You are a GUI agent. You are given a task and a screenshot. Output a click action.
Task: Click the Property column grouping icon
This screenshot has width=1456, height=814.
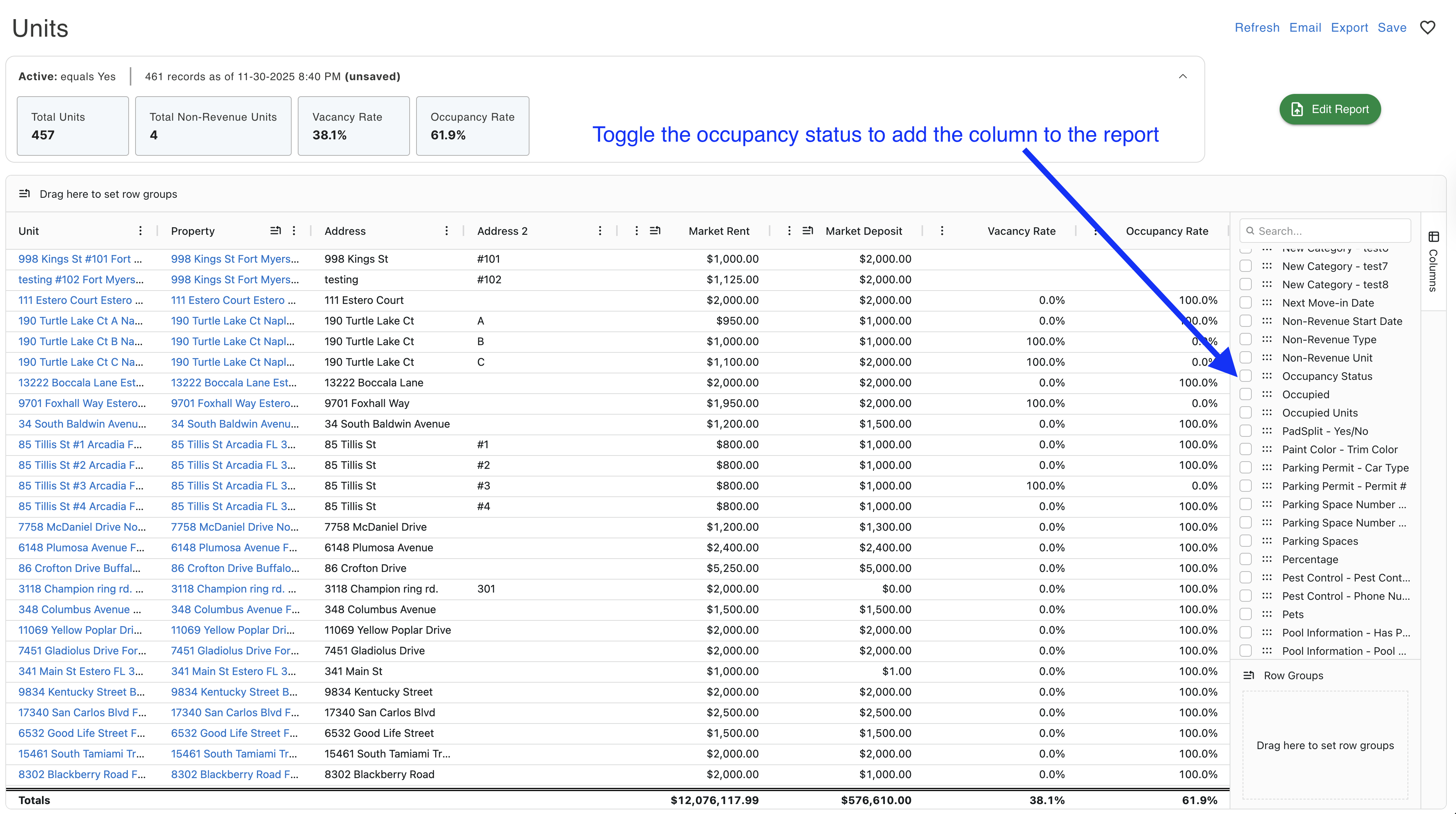click(x=275, y=231)
